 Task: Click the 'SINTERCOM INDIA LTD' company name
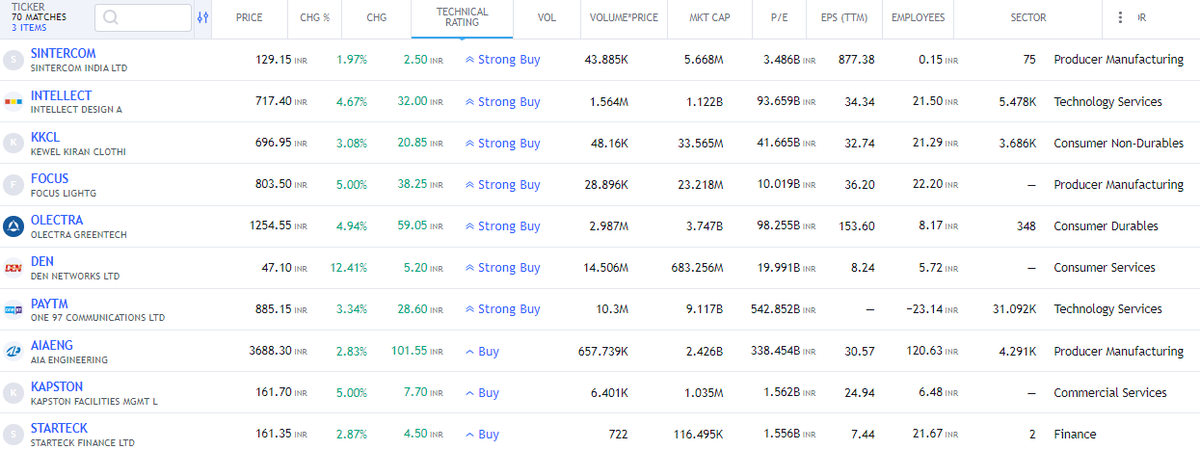click(x=80, y=69)
